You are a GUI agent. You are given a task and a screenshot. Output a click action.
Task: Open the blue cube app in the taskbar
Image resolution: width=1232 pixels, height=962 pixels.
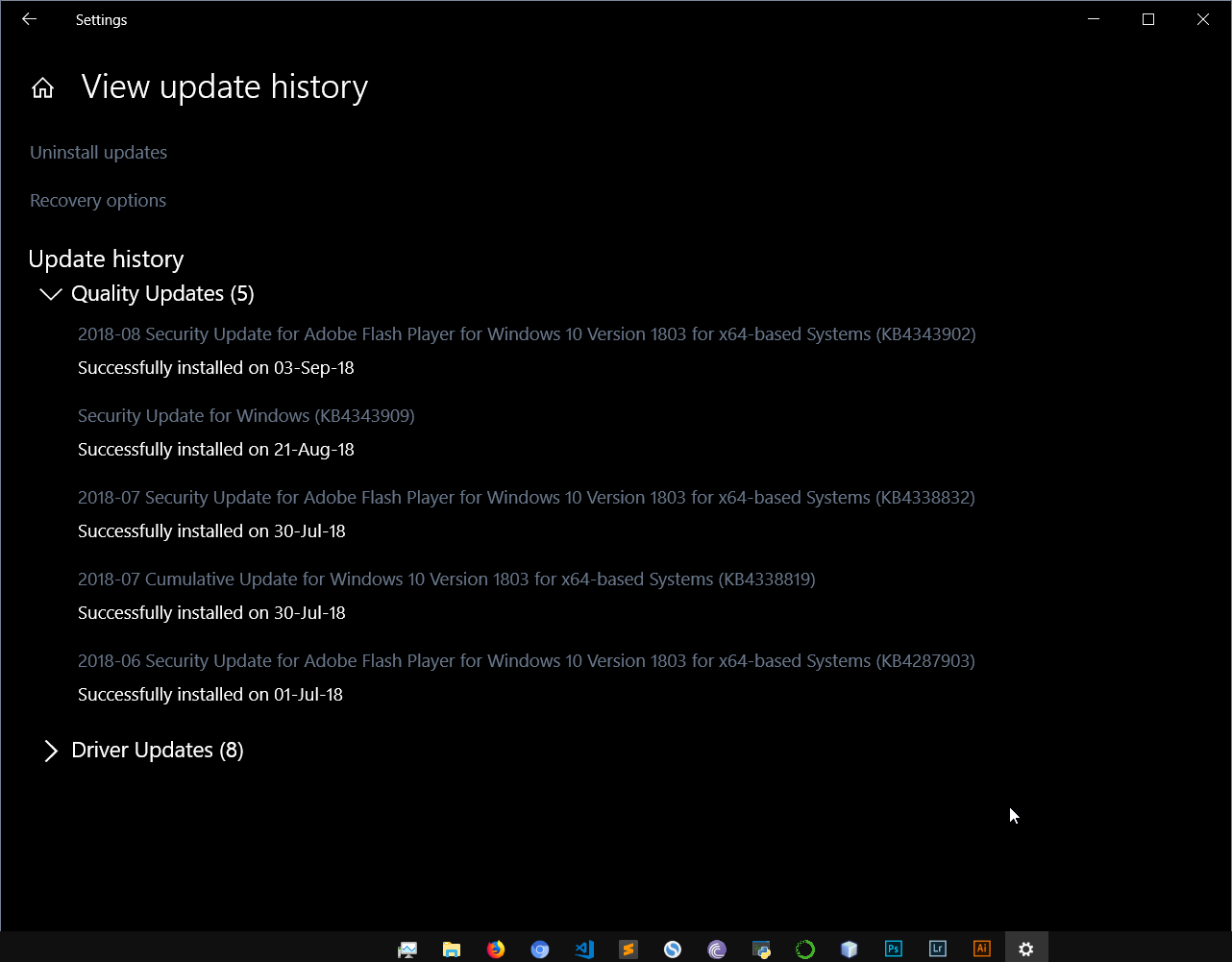[x=850, y=950]
